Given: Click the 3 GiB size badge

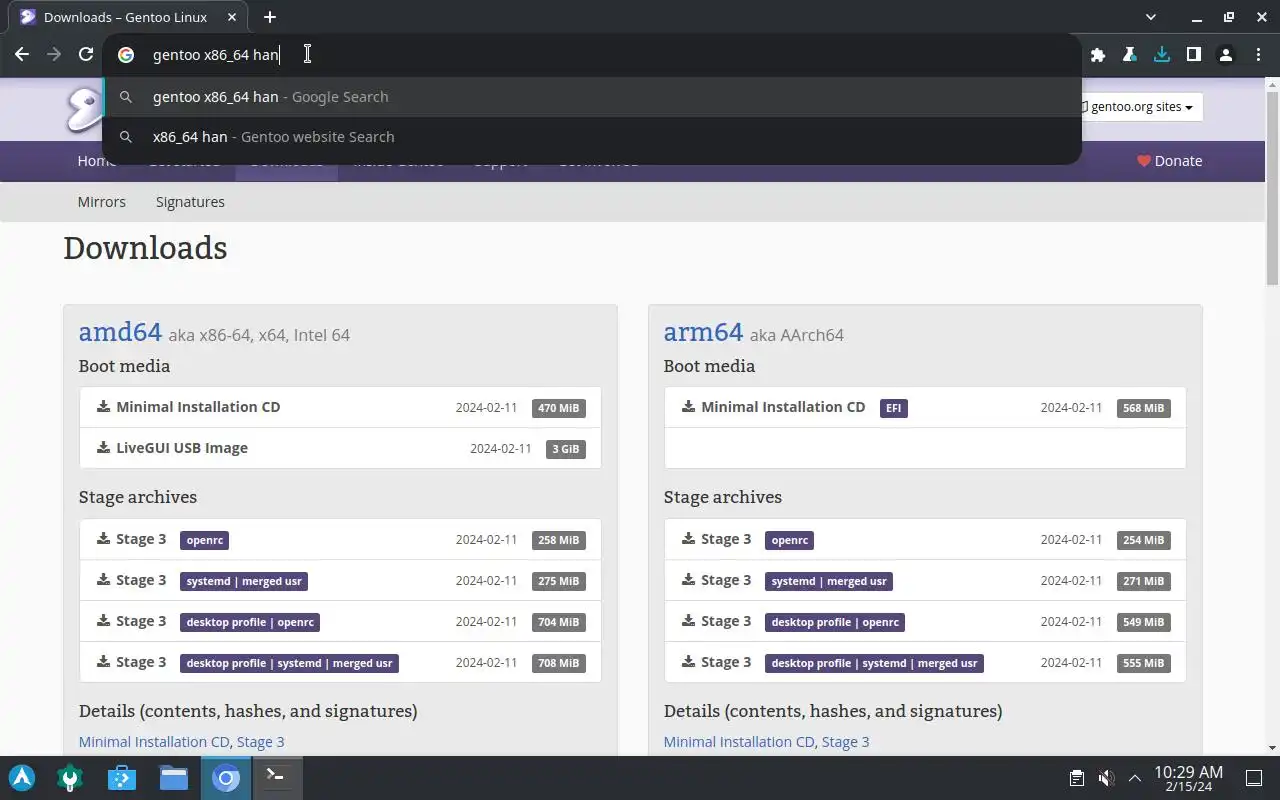Looking at the screenshot, I should [x=565, y=449].
